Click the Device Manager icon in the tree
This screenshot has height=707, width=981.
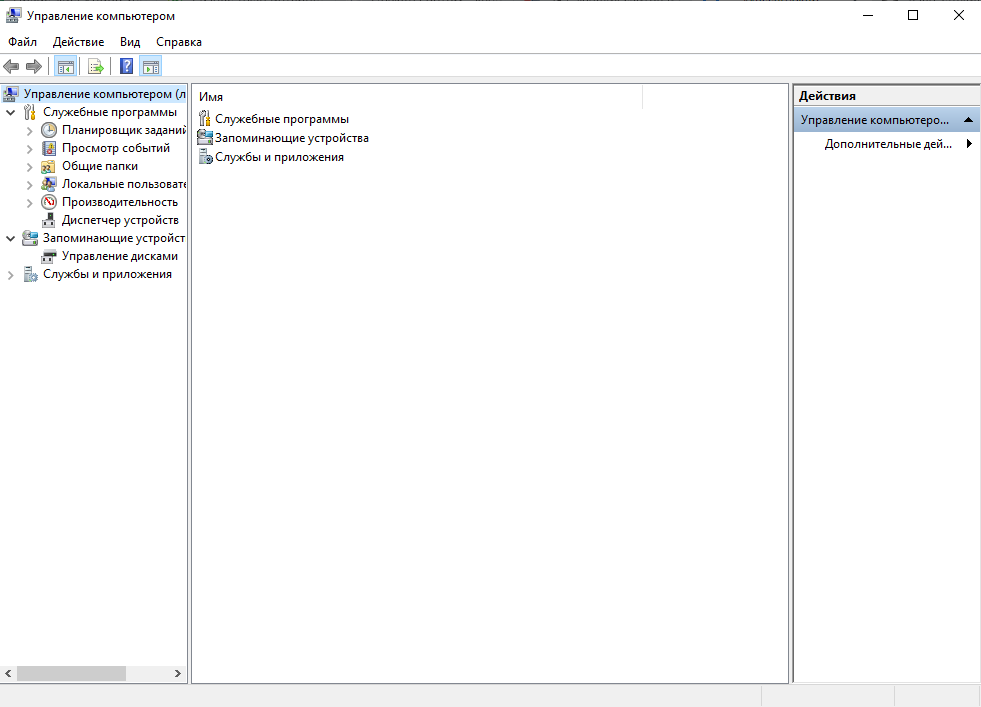49,220
